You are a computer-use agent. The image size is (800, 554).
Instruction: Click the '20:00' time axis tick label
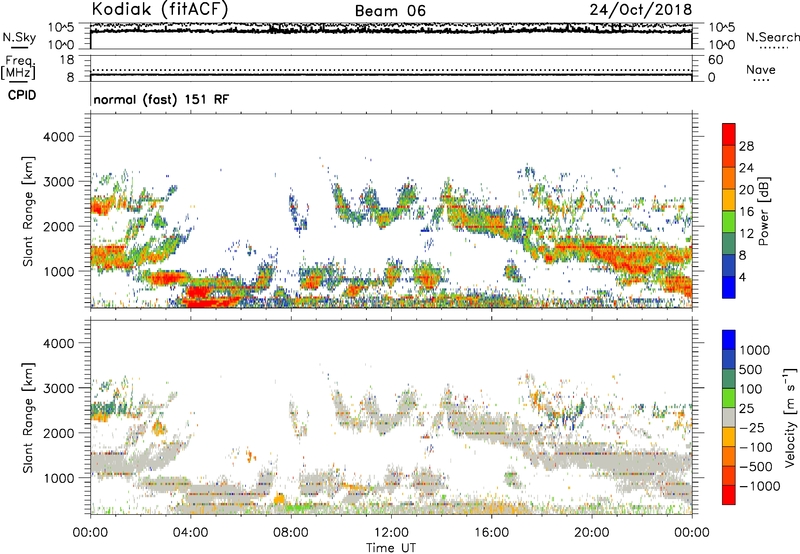point(592,533)
